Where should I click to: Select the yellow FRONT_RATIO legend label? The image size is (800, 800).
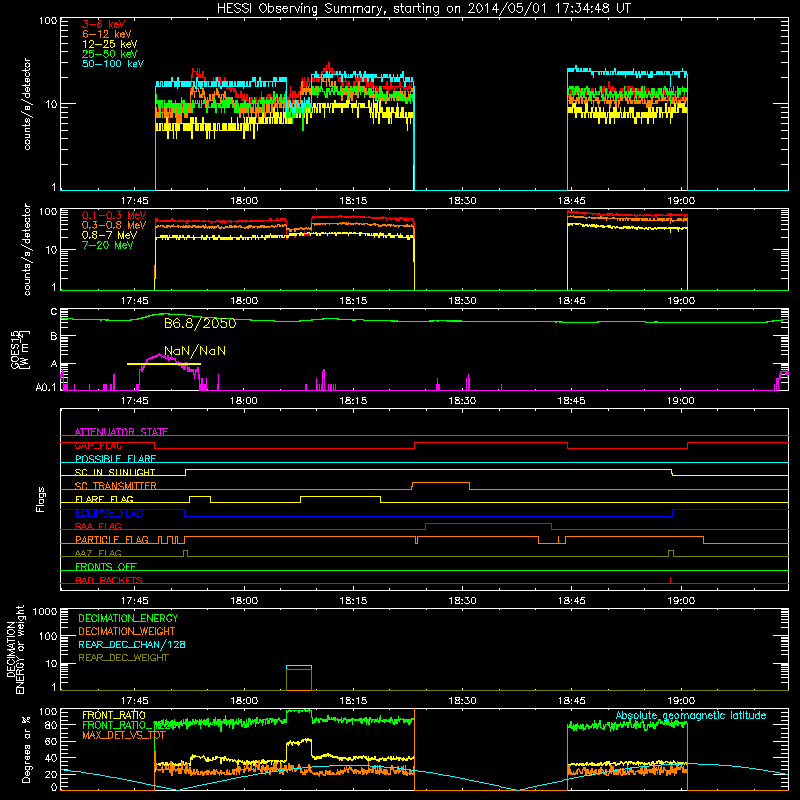[x=114, y=715]
